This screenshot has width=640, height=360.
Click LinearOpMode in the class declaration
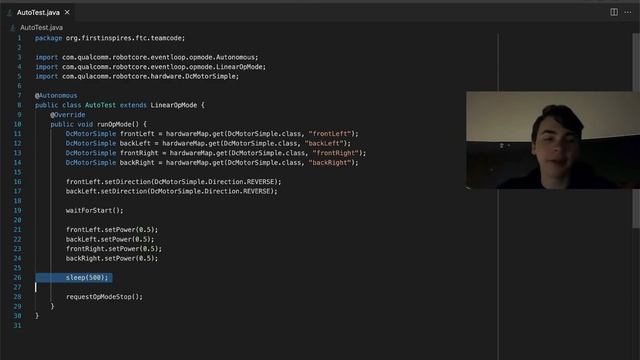(174, 105)
